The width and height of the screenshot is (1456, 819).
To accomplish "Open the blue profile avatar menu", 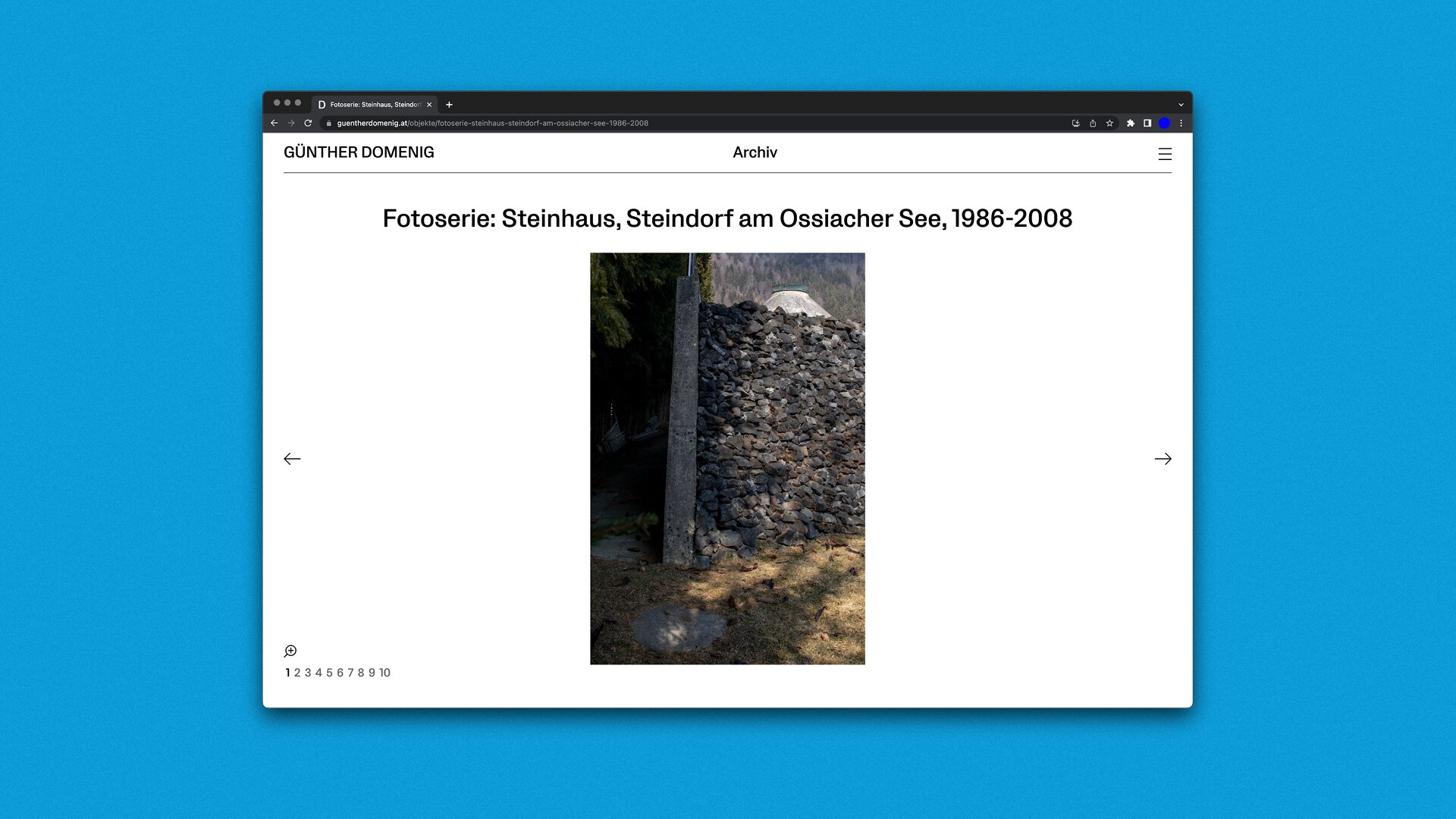I will [x=1165, y=123].
